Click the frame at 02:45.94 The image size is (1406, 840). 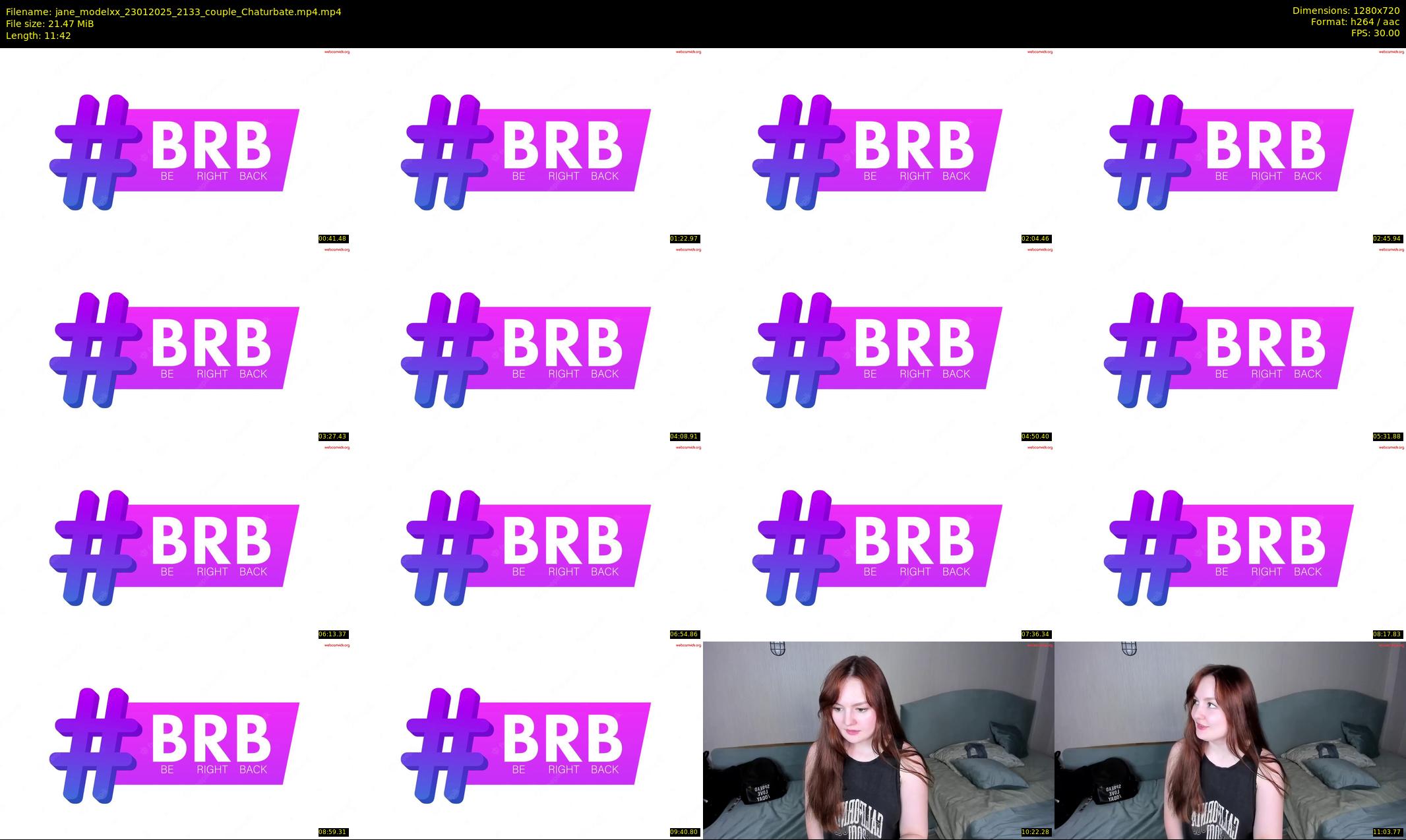point(1230,146)
